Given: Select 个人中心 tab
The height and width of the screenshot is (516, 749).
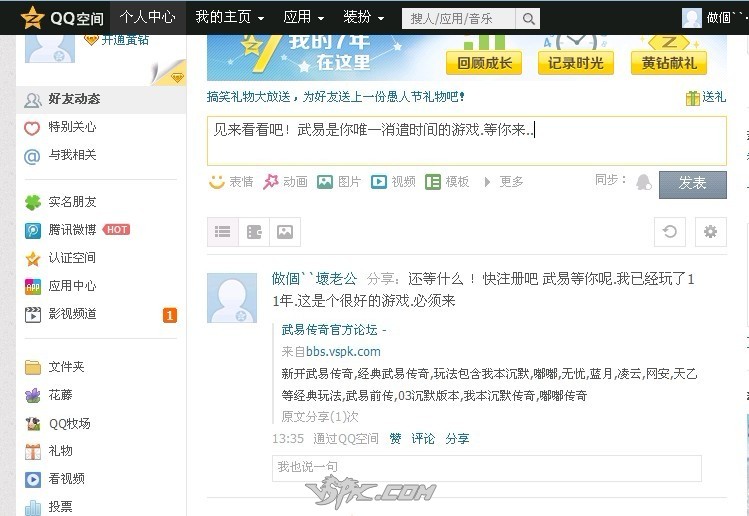Looking at the screenshot, I should click(148, 18).
